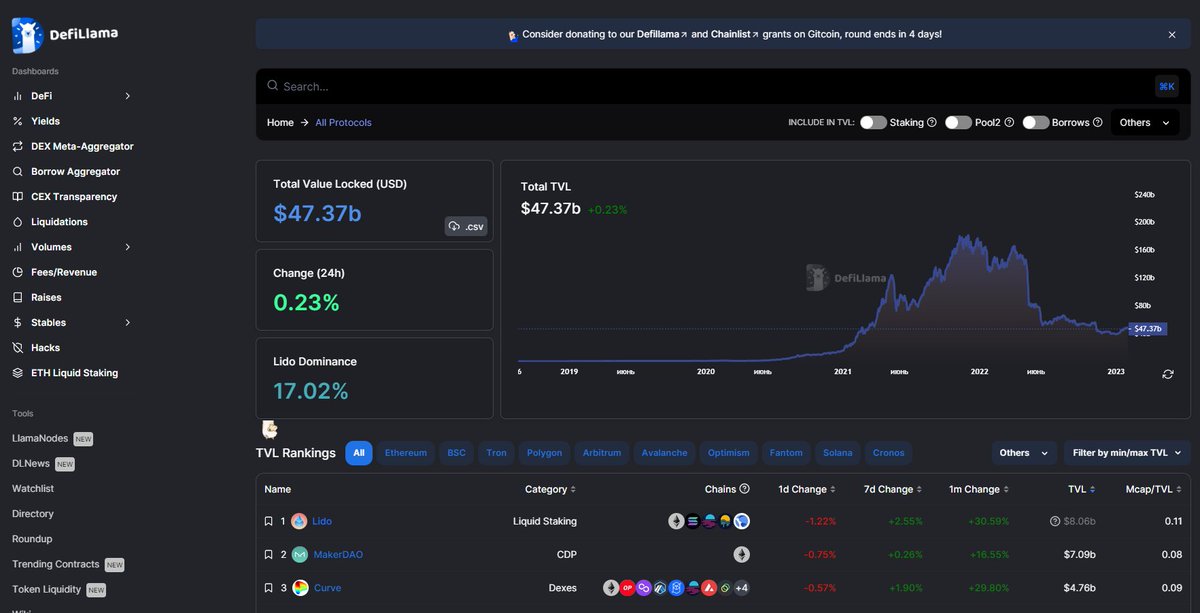
Task: Sort by 1d Change column
Action: (808, 489)
